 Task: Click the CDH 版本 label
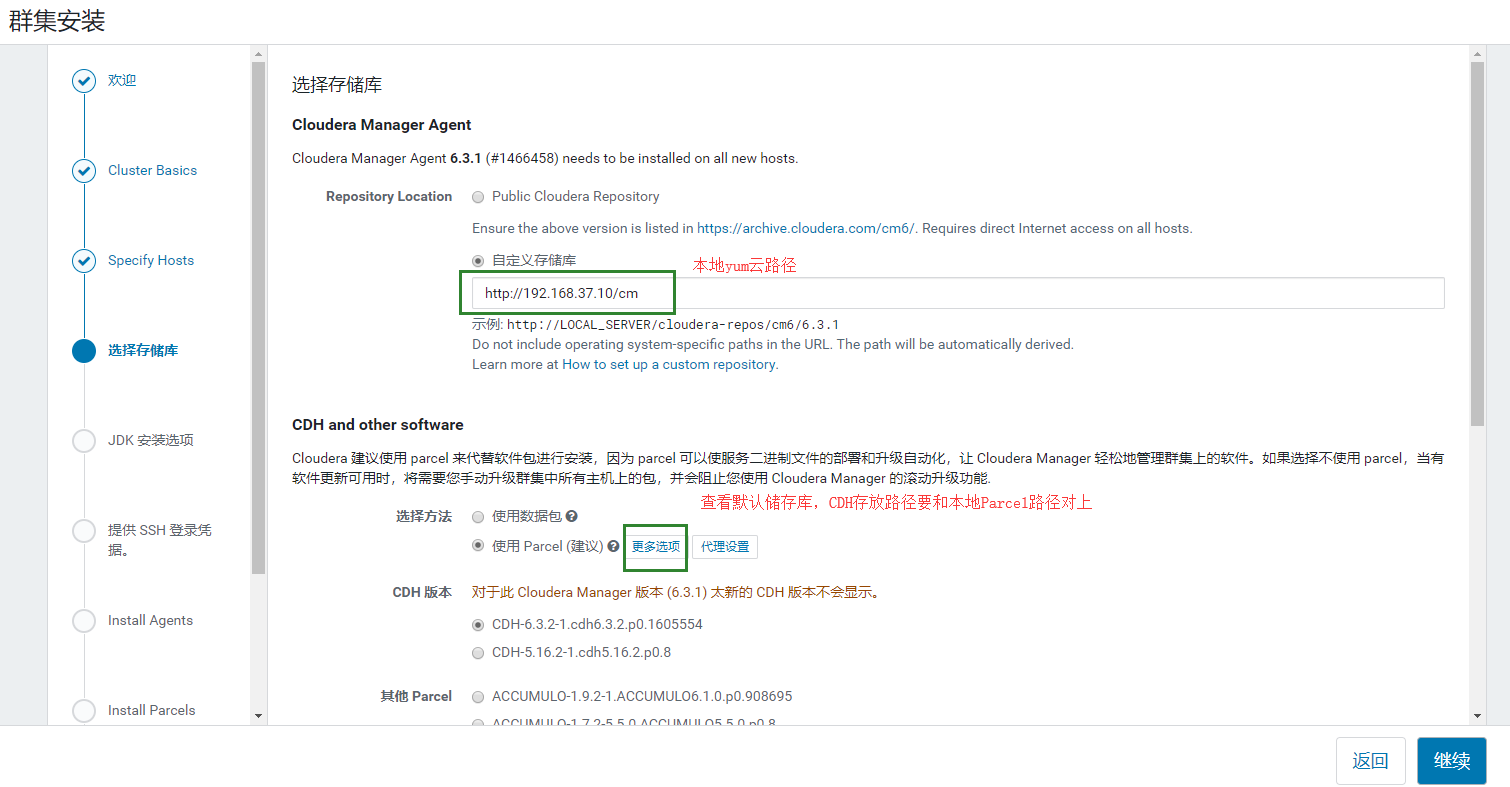pyautogui.click(x=422, y=593)
